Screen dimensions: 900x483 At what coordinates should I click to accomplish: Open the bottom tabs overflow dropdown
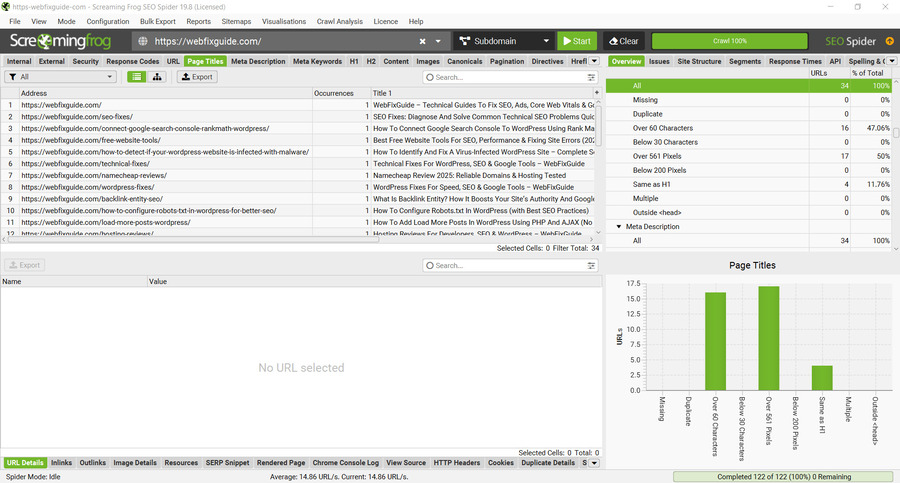click(595, 463)
